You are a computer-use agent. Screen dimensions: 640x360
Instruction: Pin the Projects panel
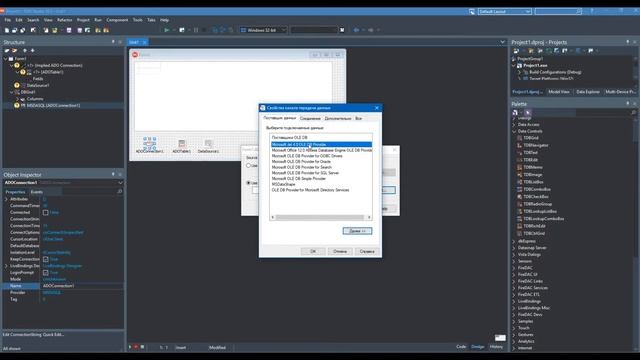(x=628, y=42)
